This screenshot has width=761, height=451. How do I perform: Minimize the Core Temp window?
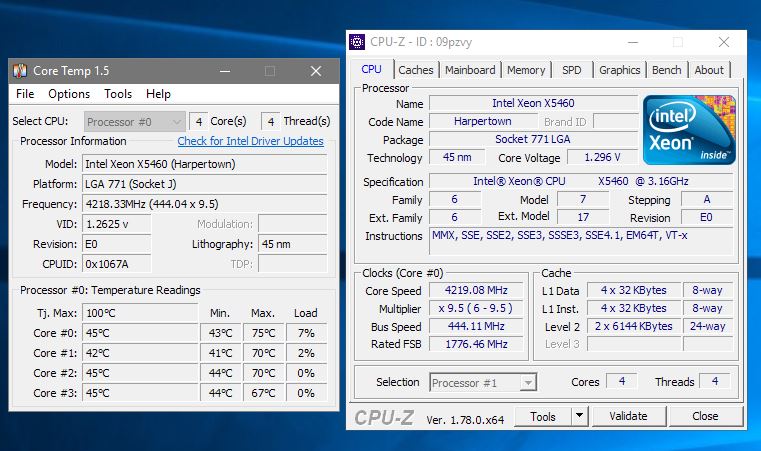pos(225,71)
